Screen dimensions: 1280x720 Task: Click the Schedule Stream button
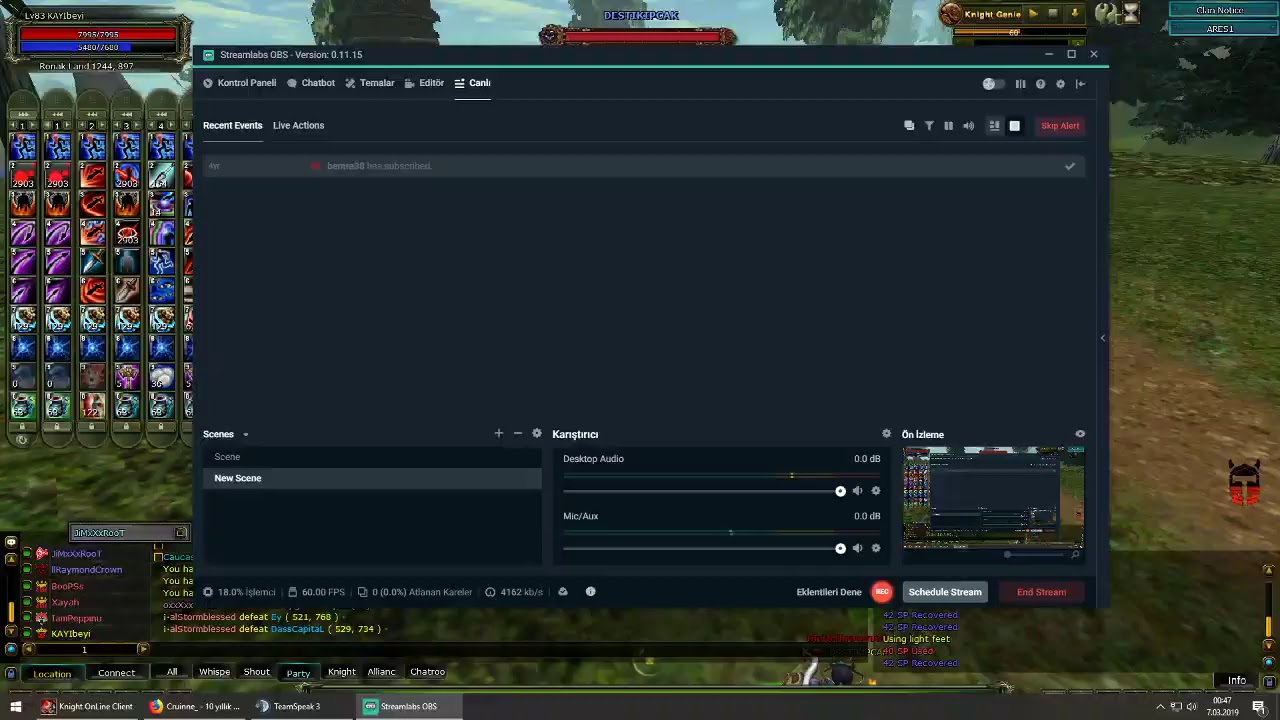point(945,592)
